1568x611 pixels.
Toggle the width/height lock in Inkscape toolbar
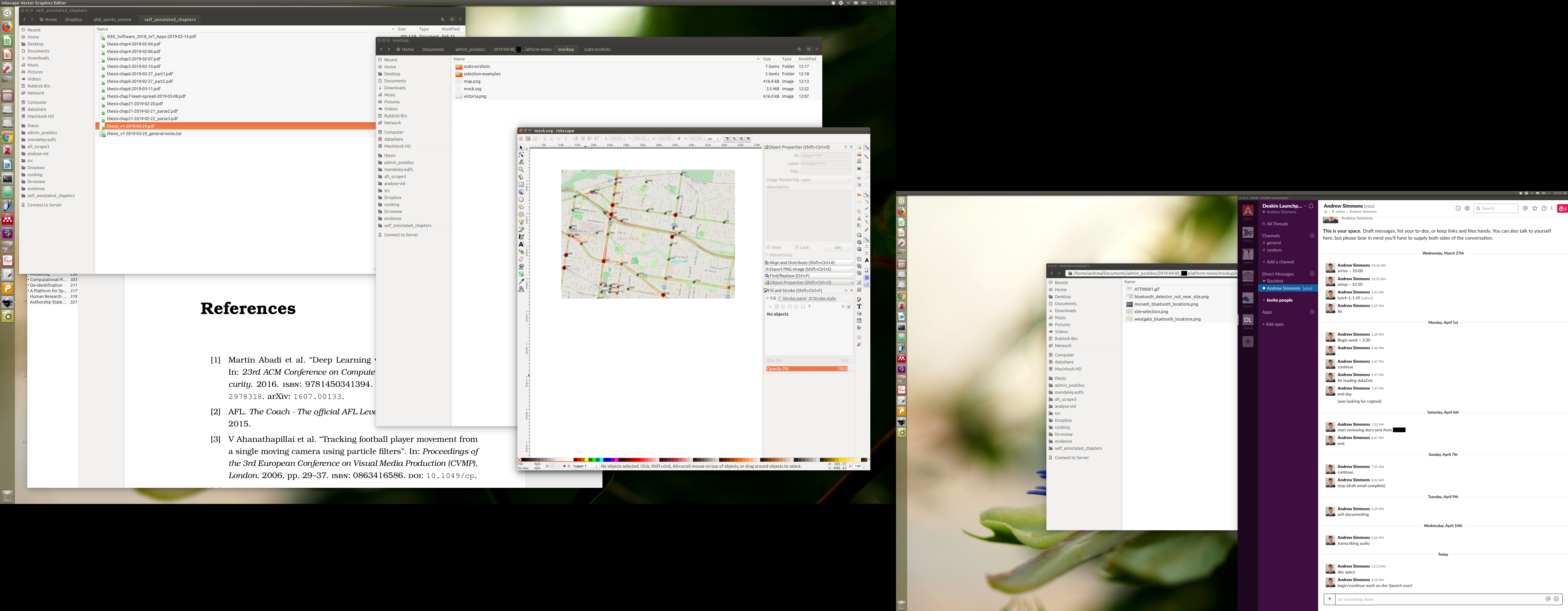click(x=679, y=139)
